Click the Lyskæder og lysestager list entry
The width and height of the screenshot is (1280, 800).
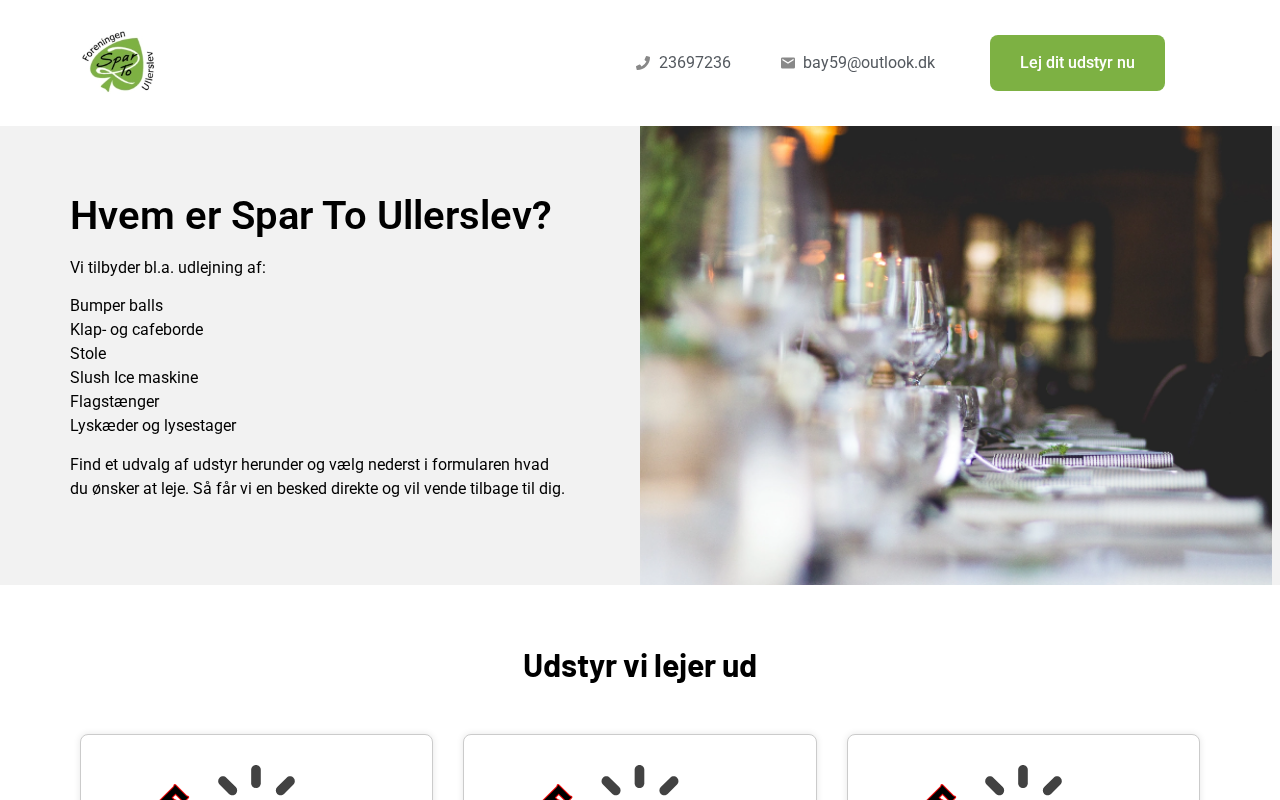coord(153,426)
